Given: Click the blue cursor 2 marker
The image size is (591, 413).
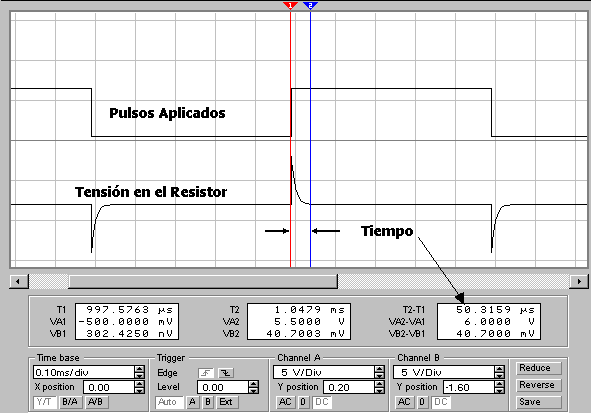Looking at the screenshot, I should [310, 5].
